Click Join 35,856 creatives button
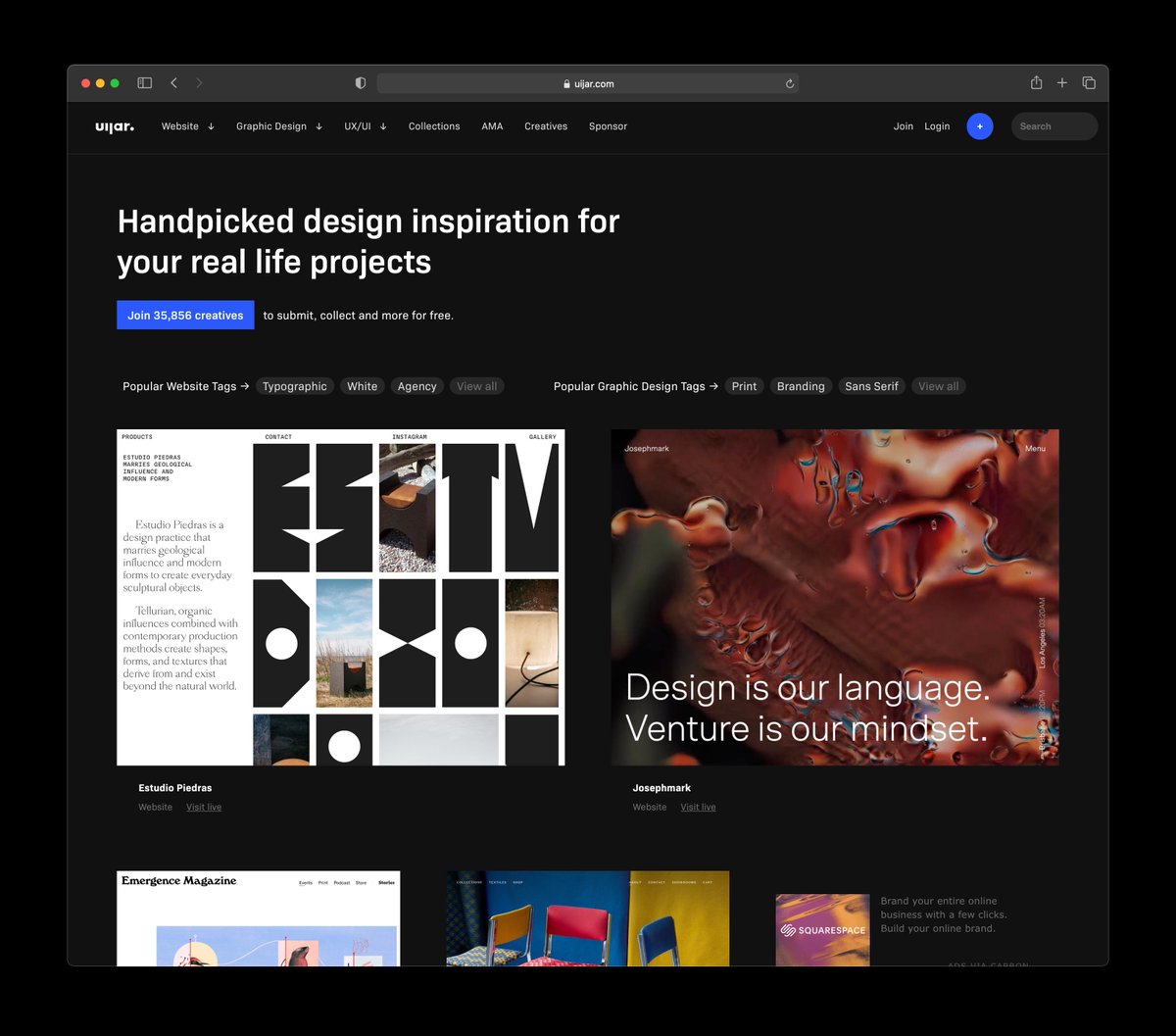Viewport: 1176px width, 1036px height. coord(185,315)
